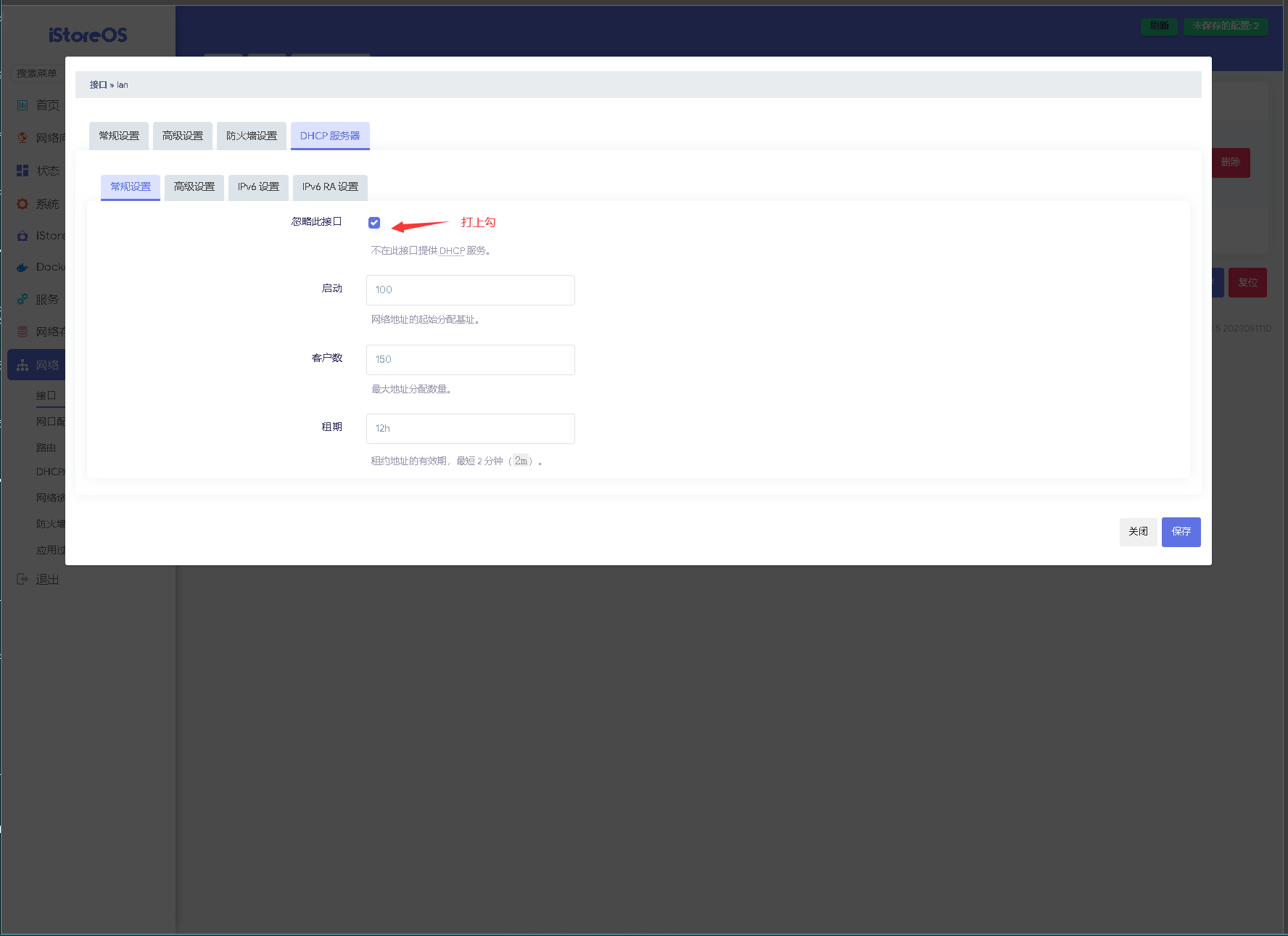Click the home icon in sidebar
This screenshot has width=1288, height=936.
(22, 105)
